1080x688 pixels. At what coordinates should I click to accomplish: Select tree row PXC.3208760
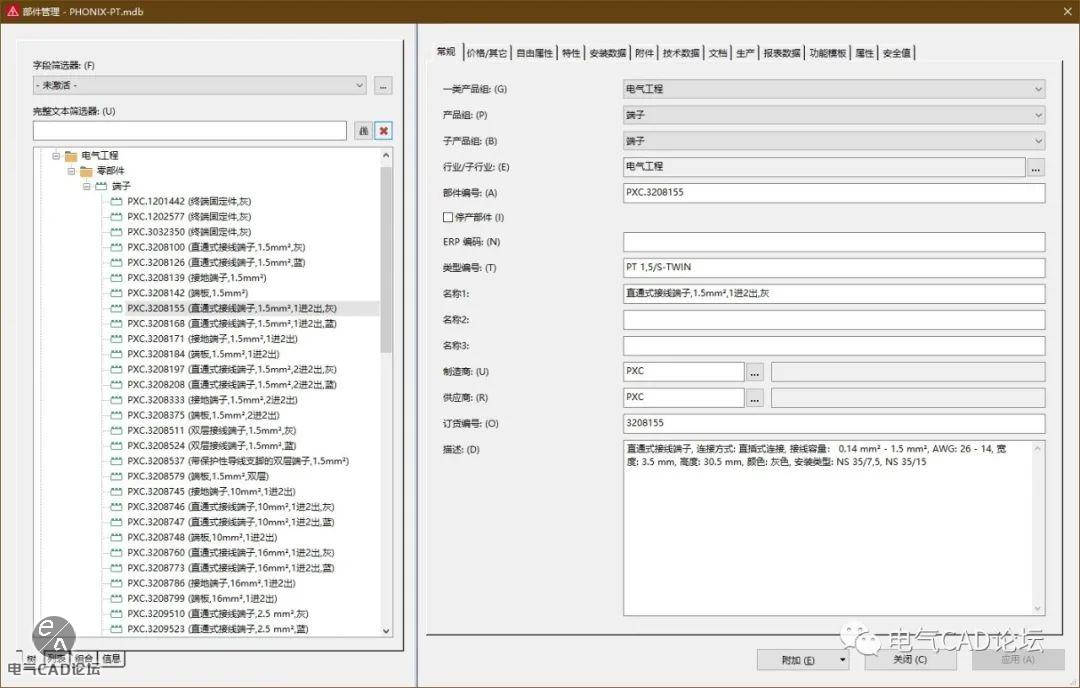pyautogui.click(x=230, y=552)
